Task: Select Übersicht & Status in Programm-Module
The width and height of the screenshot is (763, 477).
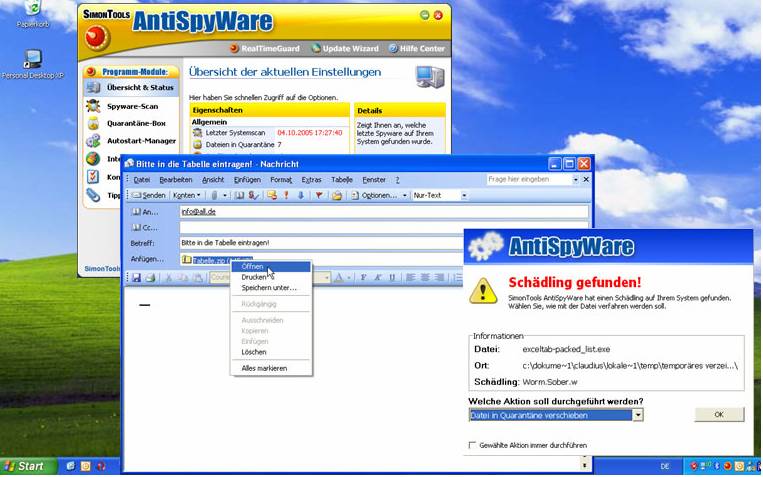Action: pos(131,88)
